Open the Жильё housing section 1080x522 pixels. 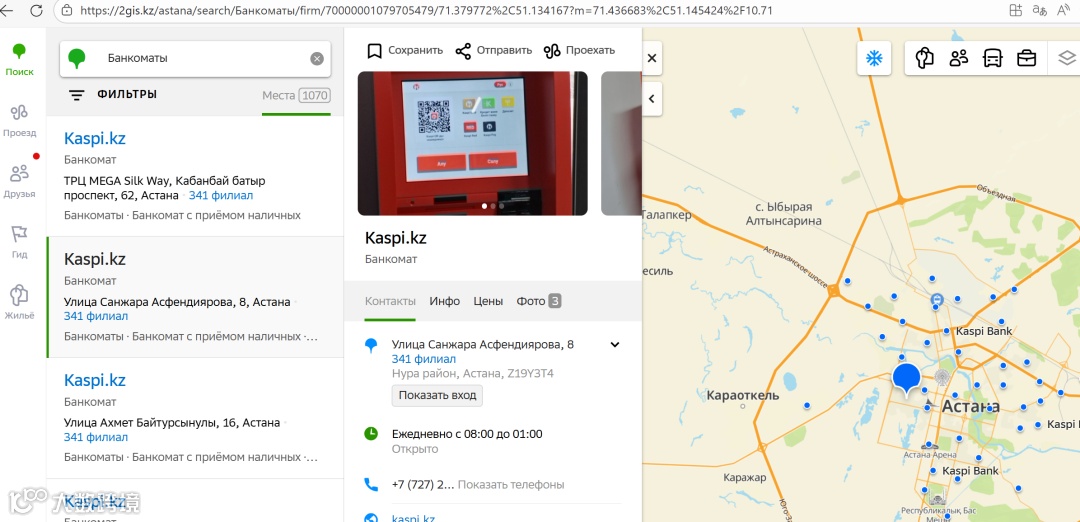pyautogui.click(x=19, y=303)
